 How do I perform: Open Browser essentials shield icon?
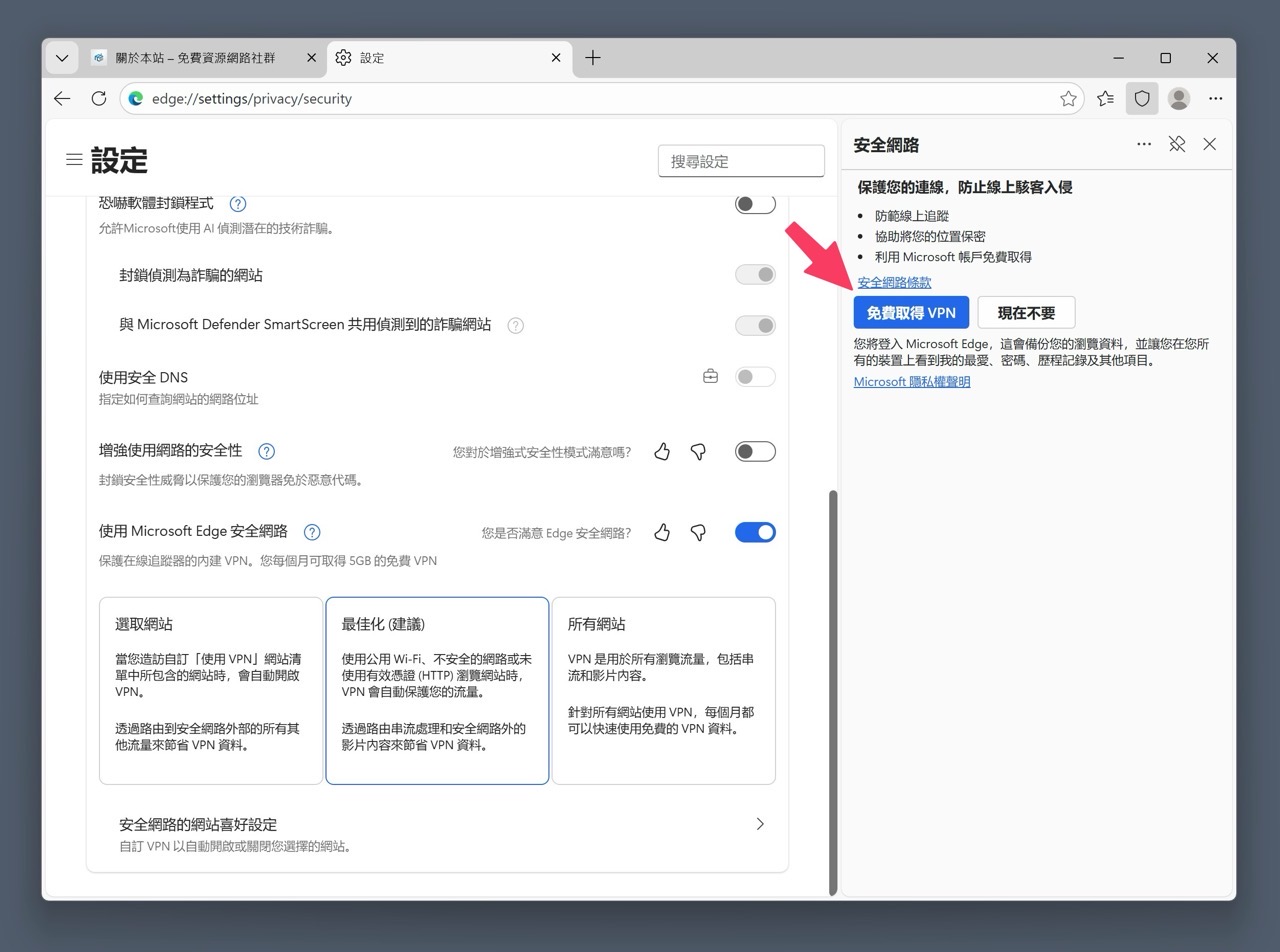pos(1141,98)
